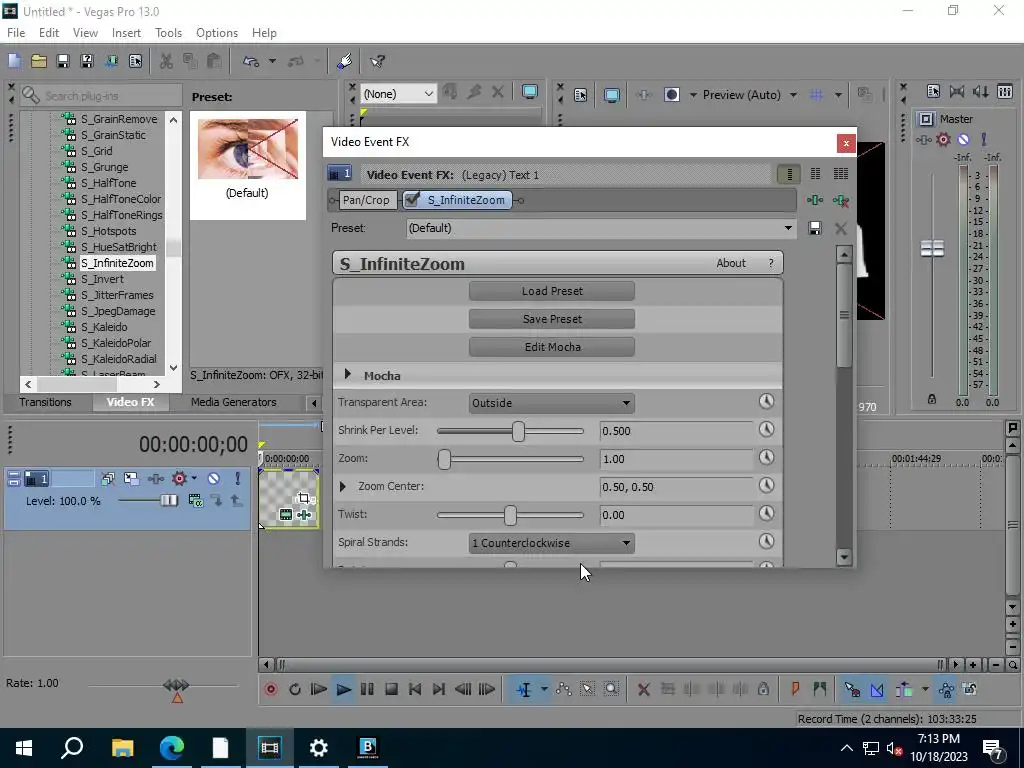This screenshot has height=768, width=1024.
Task: Click the New project icon
Action: click(14, 61)
